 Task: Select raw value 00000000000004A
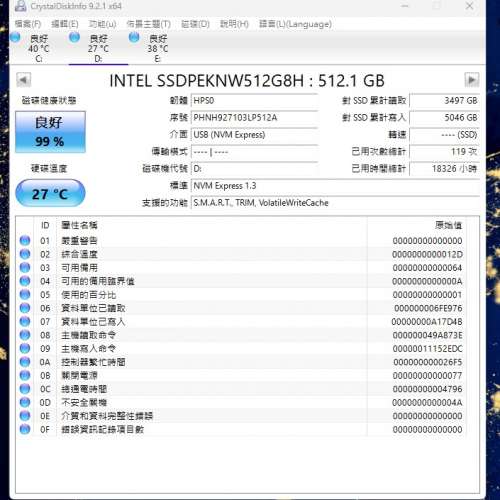[427, 403]
